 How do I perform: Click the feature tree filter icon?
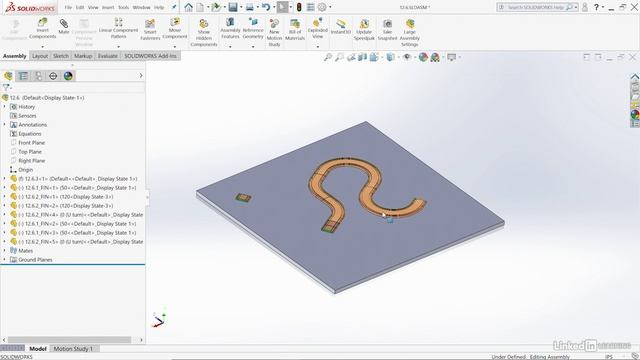point(6,87)
